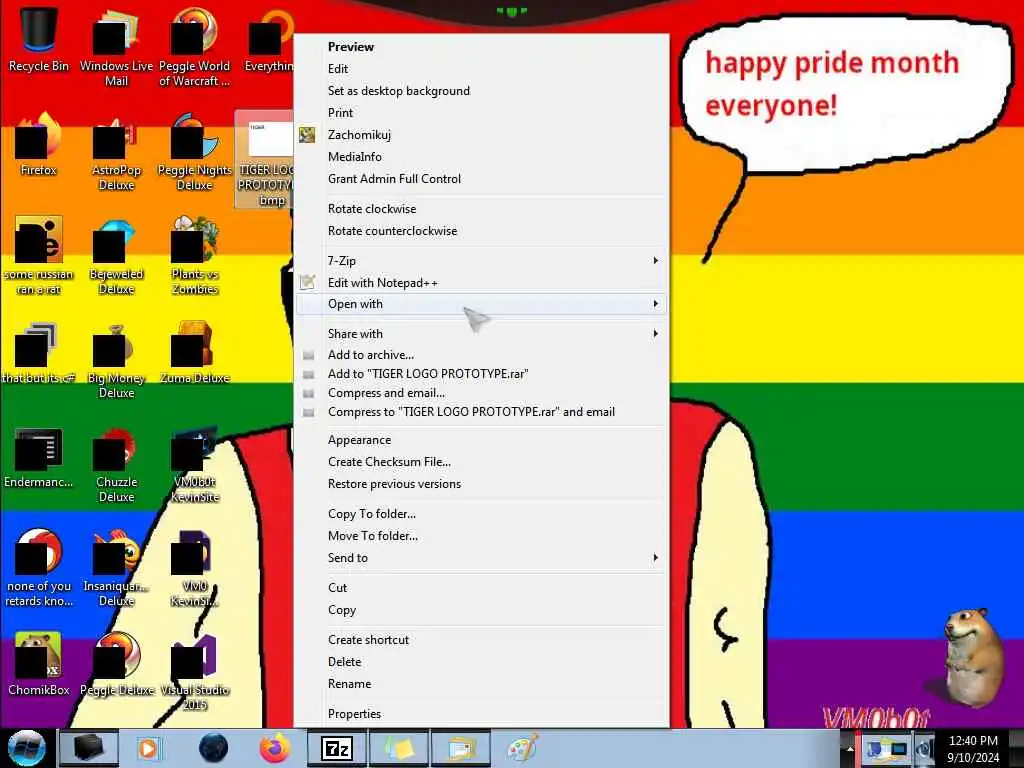
Task: Select Big Money Deluxe desktop icon
Action: pos(116,360)
